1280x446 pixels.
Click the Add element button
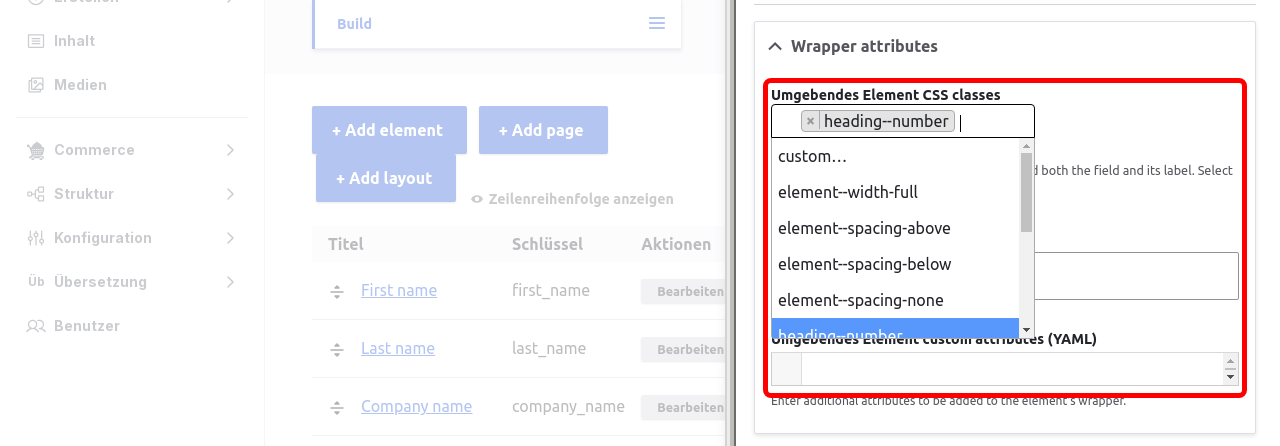tap(389, 130)
